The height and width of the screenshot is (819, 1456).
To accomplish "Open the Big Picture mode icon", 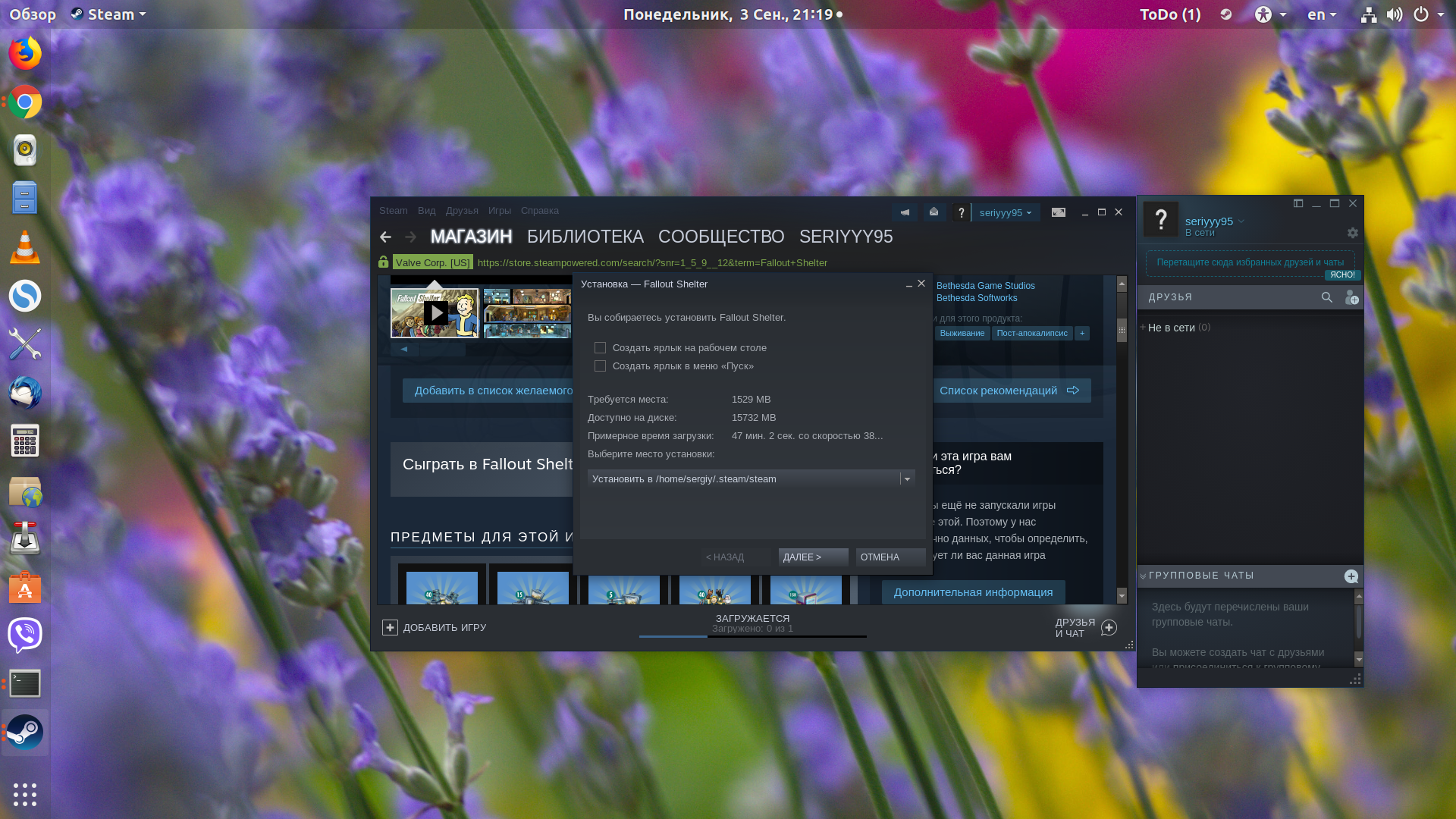I will point(1058,212).
